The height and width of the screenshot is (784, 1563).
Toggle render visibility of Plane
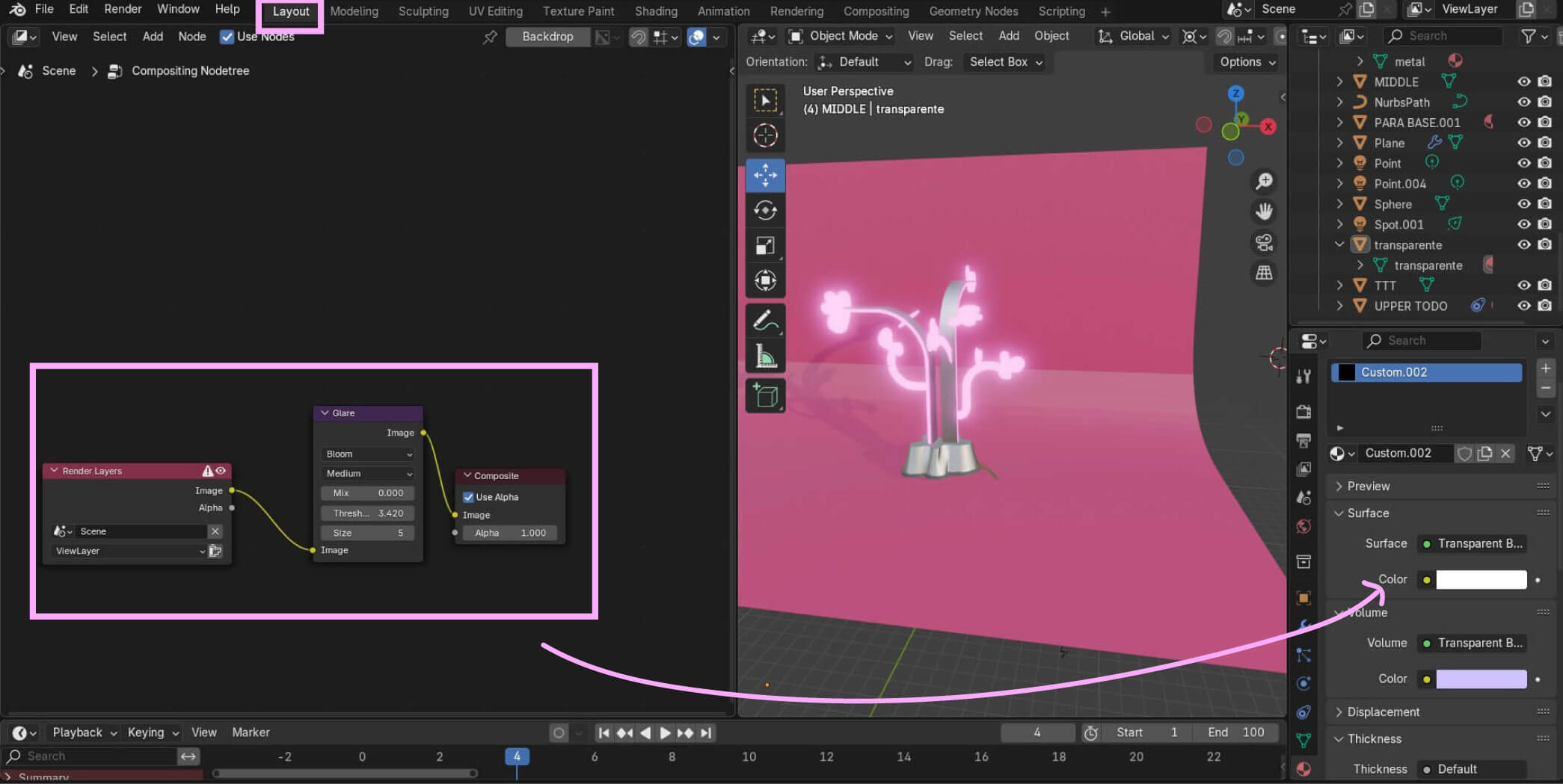click(x=1544, y=142)
